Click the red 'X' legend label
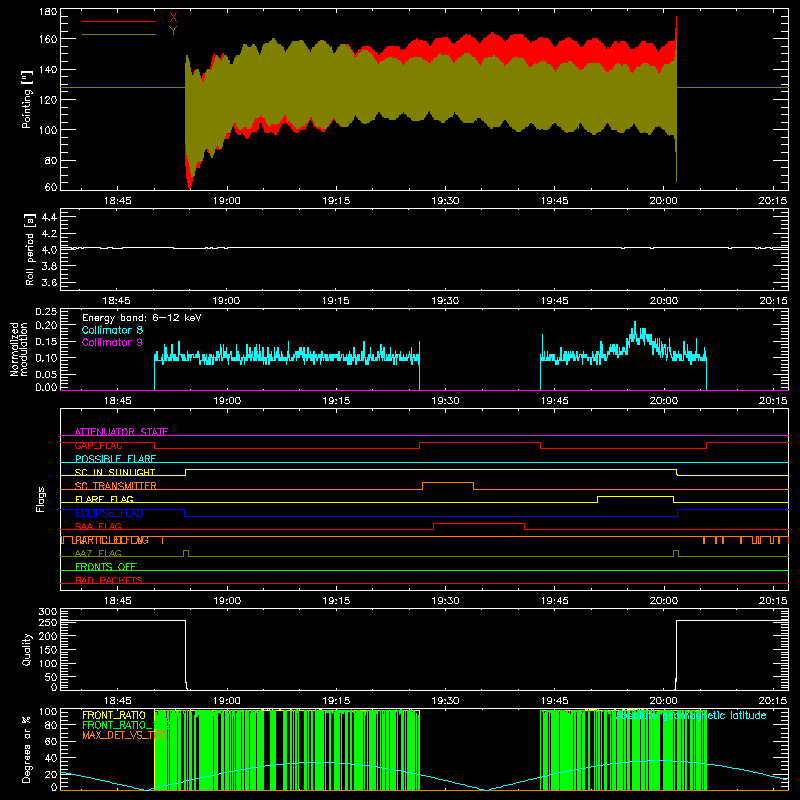 coord(173,18)
